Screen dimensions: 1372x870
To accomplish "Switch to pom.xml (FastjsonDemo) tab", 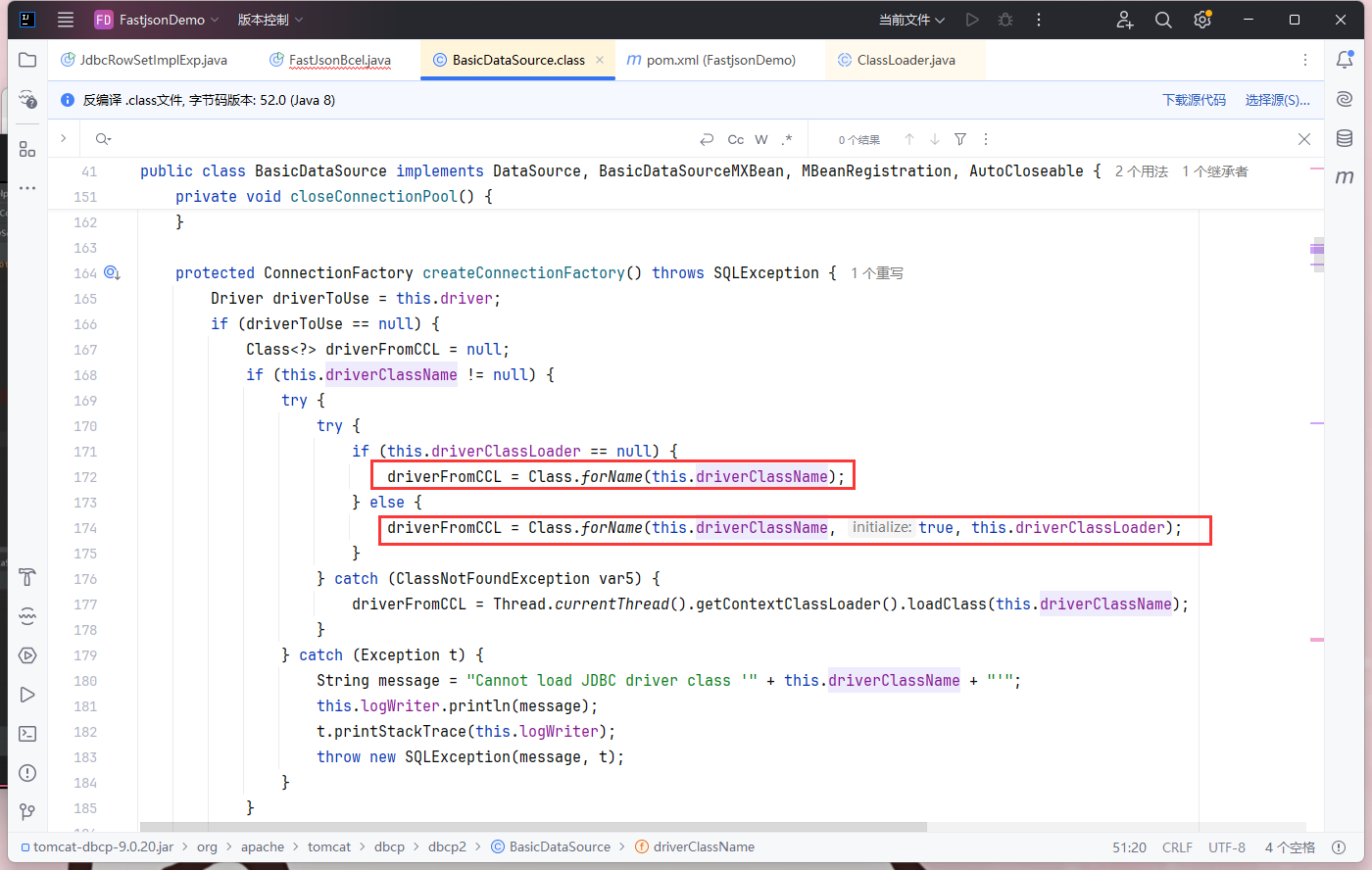I will tap(720, 60).
